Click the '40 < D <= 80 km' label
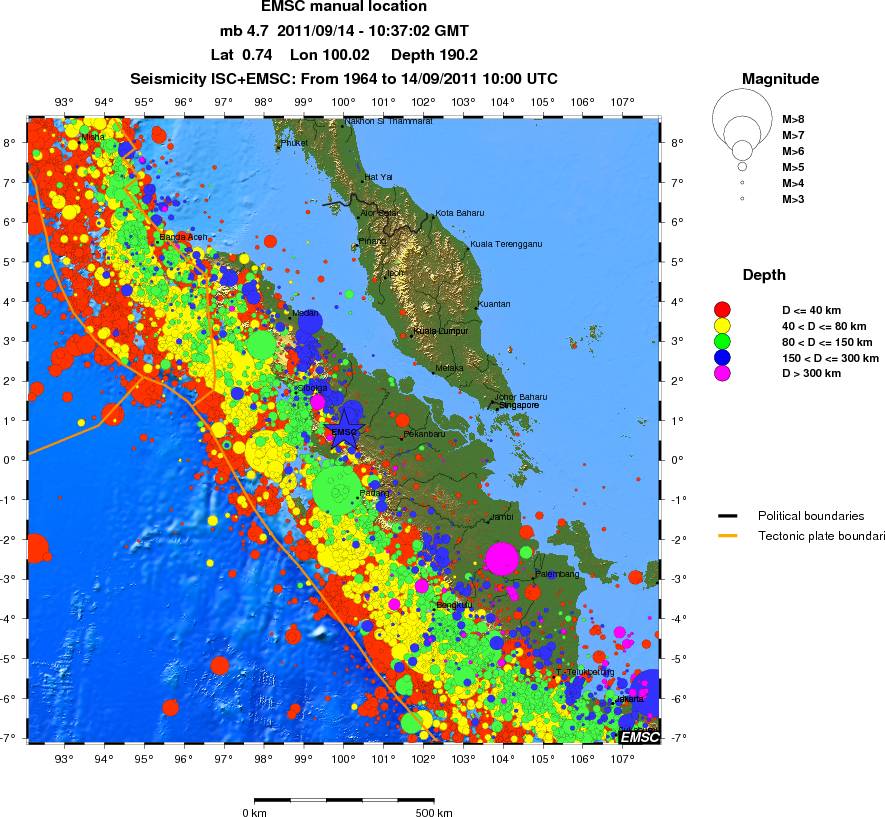The image size is (885, 817). point(824,326)
